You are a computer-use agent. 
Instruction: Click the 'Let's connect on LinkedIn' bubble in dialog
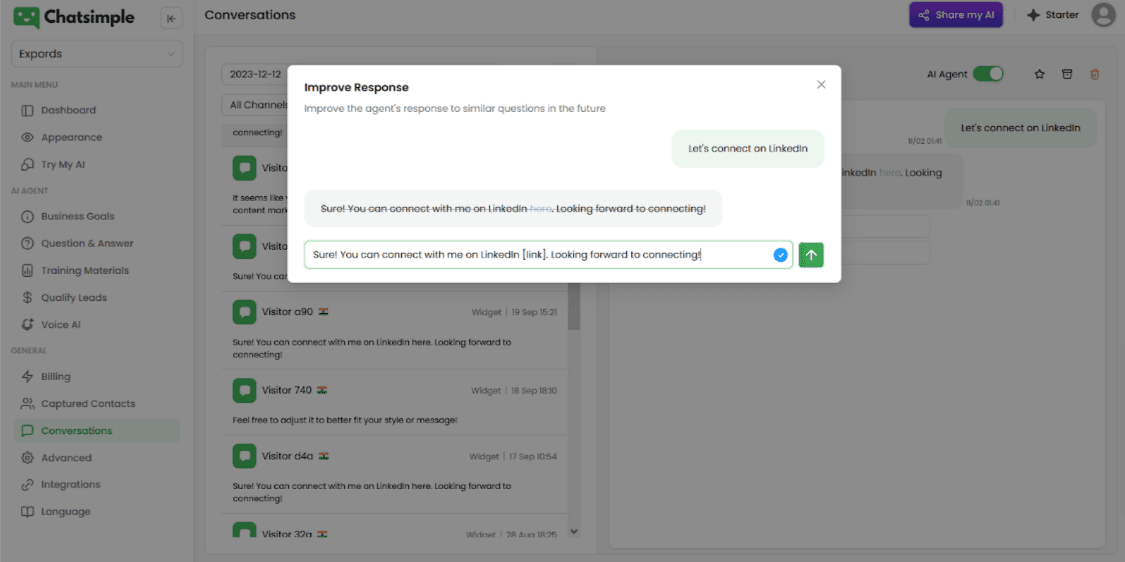[748, 149]
